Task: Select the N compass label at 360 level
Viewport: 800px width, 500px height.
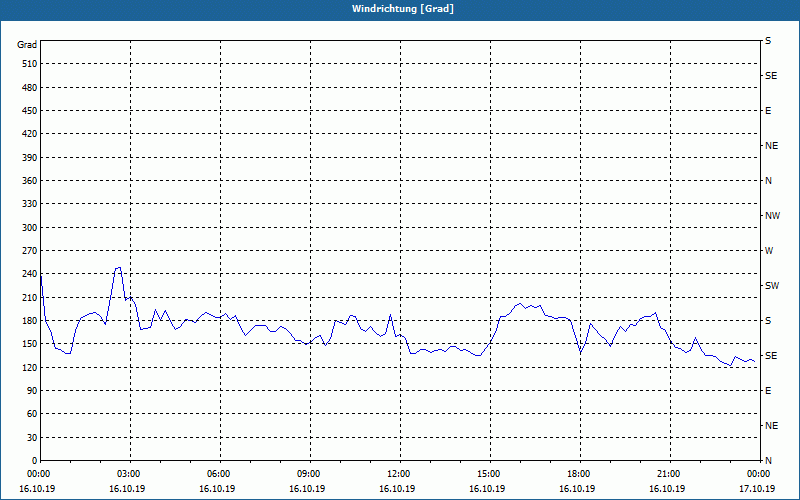Action: click(768, 181)
